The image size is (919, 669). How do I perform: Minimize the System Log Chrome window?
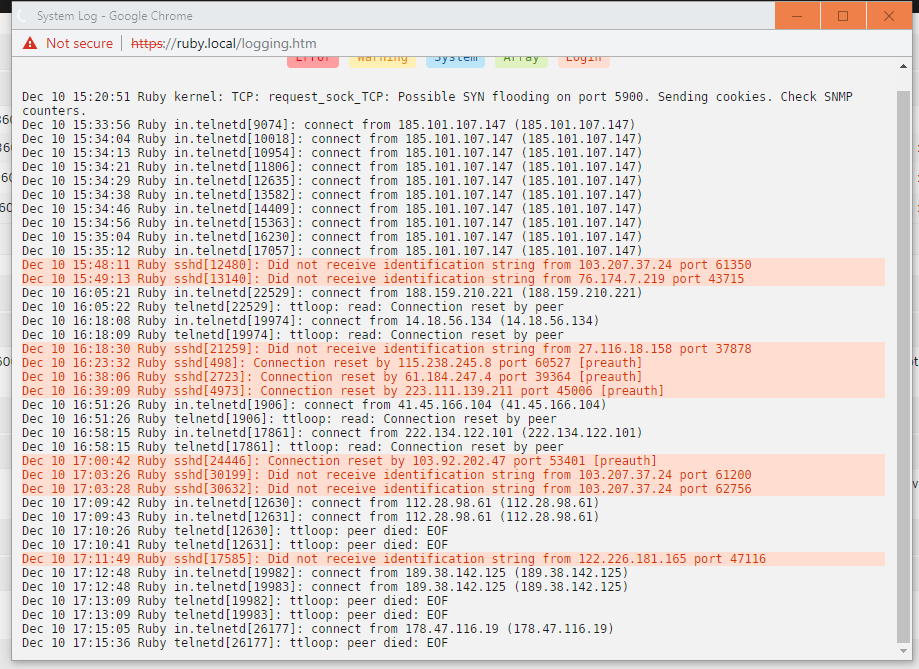point(797,16)
